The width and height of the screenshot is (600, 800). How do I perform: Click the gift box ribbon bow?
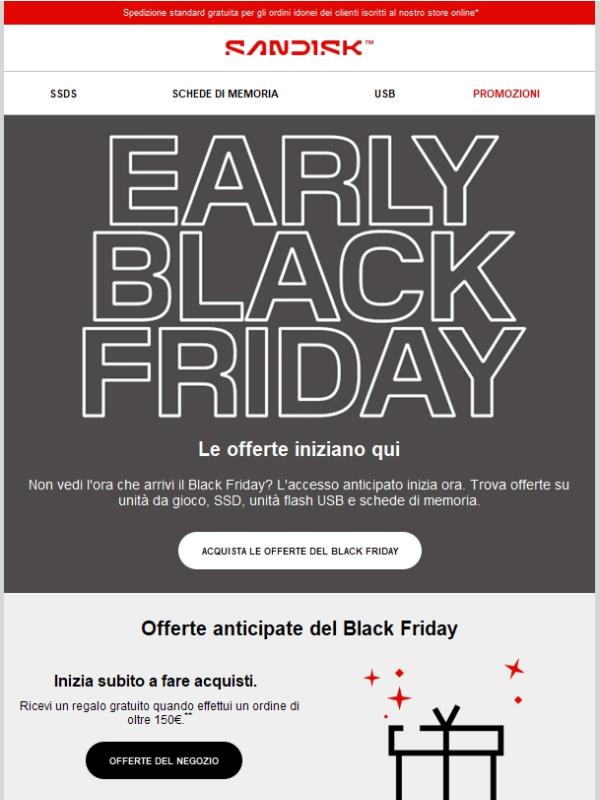446,714
